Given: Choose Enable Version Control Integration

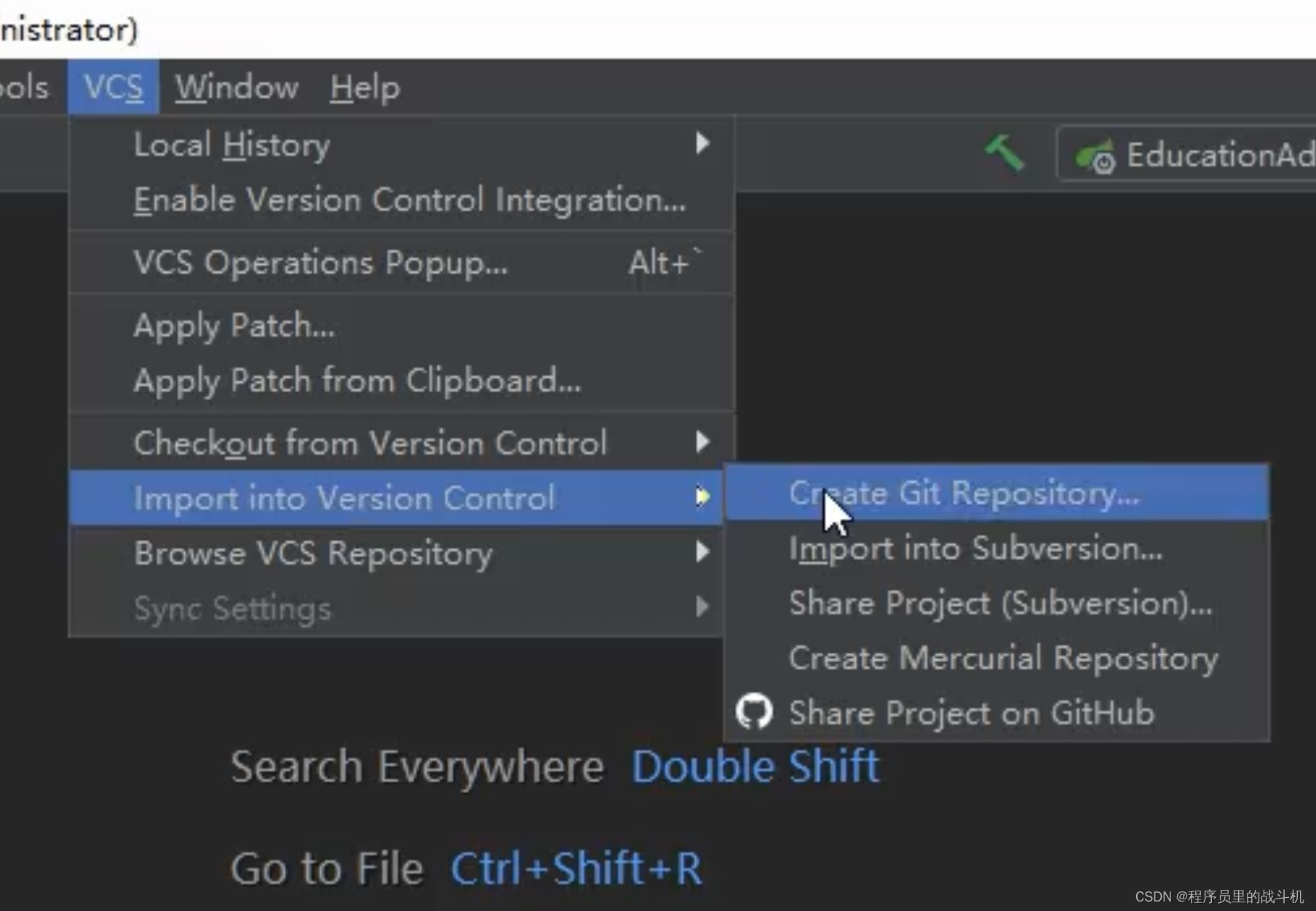Looking at the screenshot, I should (x=401, y=199).
